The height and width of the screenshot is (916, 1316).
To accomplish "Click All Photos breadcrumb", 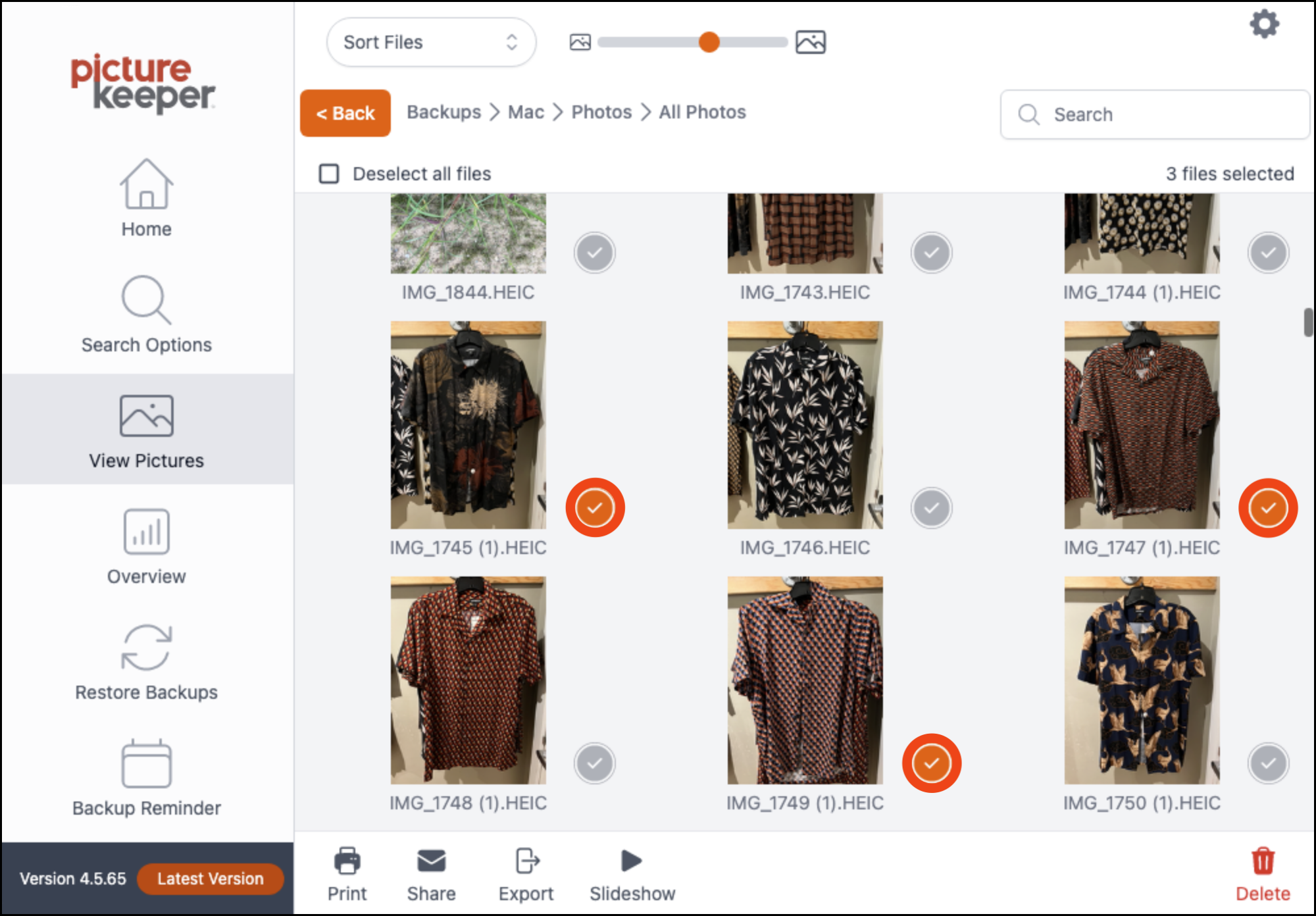I will tap(703, 113).
